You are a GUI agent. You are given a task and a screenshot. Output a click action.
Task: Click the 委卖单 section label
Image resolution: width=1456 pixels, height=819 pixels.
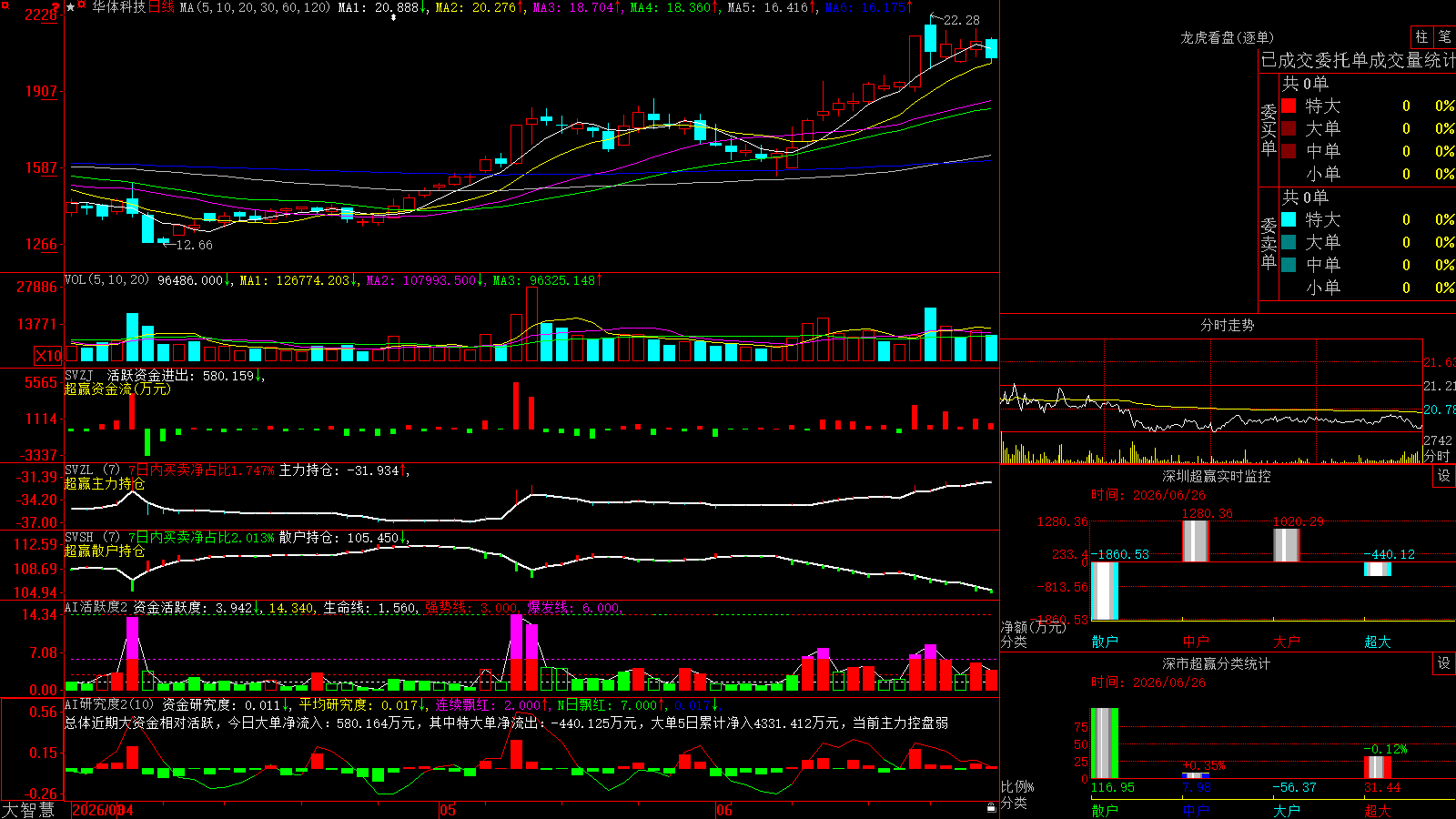click(x=1269, y=243)
